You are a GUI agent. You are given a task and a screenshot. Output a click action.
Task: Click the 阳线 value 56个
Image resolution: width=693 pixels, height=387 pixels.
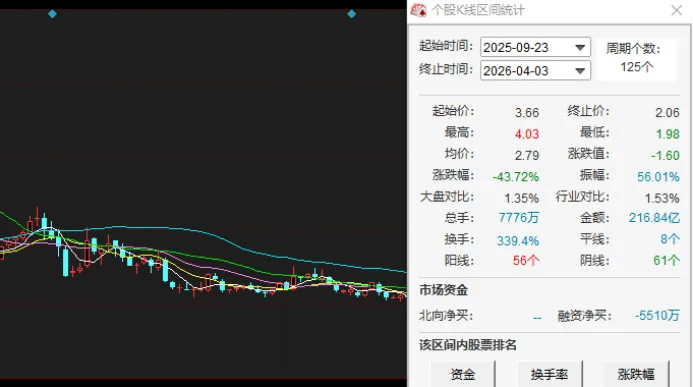526,260
